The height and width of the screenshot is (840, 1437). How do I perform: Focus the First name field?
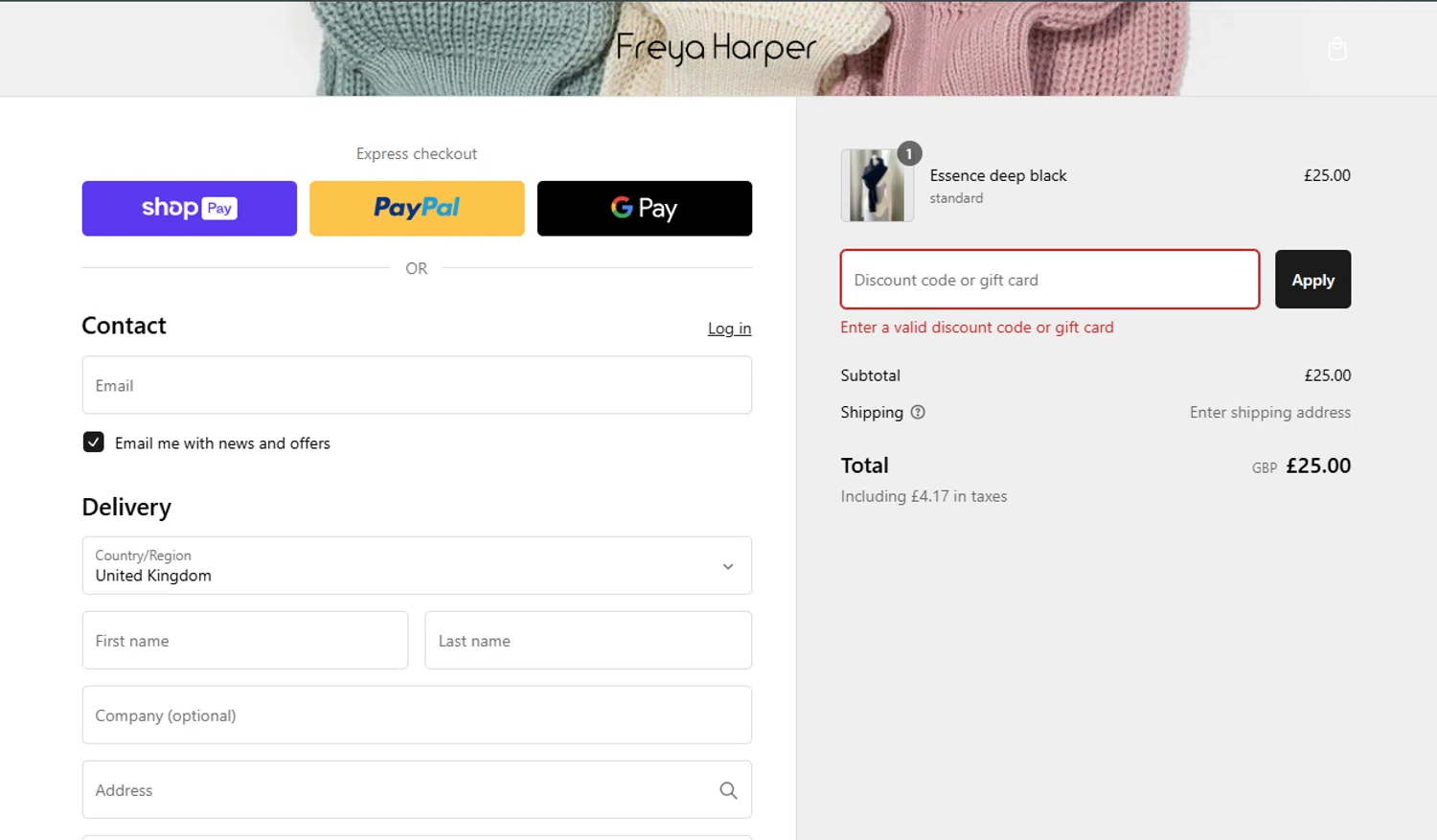(245, 641)
